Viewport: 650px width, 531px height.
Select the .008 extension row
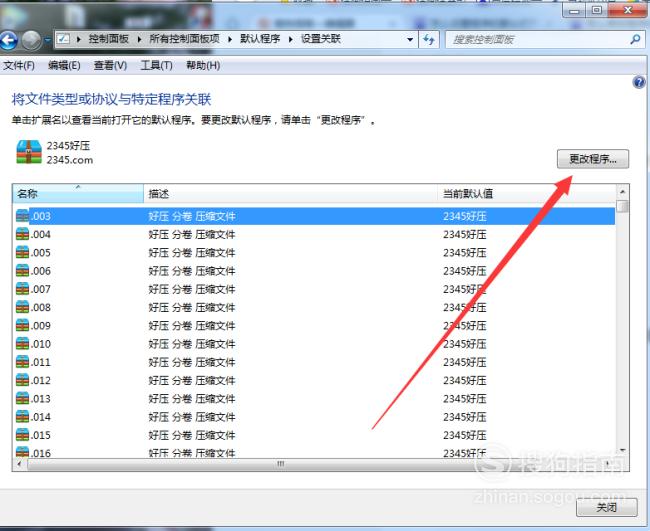coord(314,307)
